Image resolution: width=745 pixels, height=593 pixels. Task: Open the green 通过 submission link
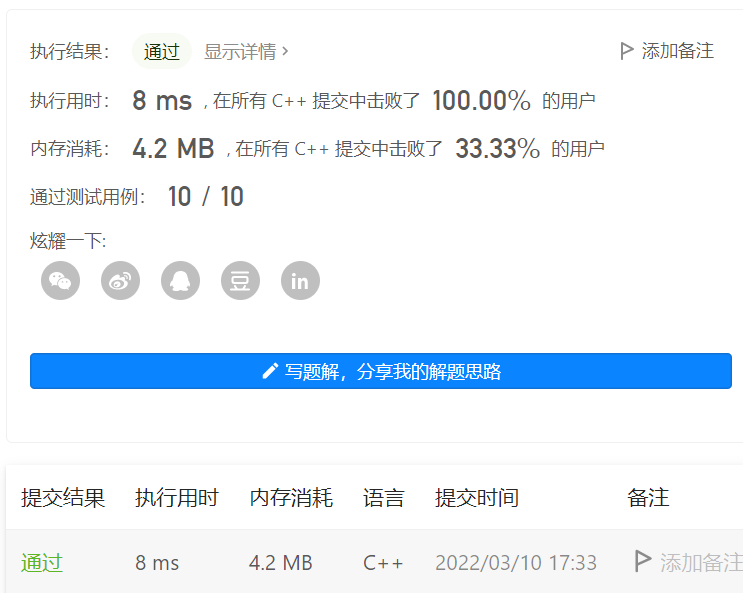[42, 563]
